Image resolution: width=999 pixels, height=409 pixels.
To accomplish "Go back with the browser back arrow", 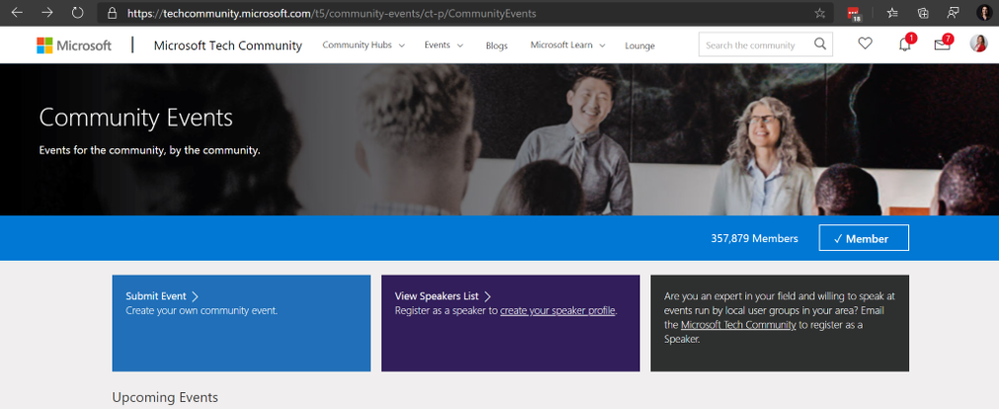I will pos(17,12).
